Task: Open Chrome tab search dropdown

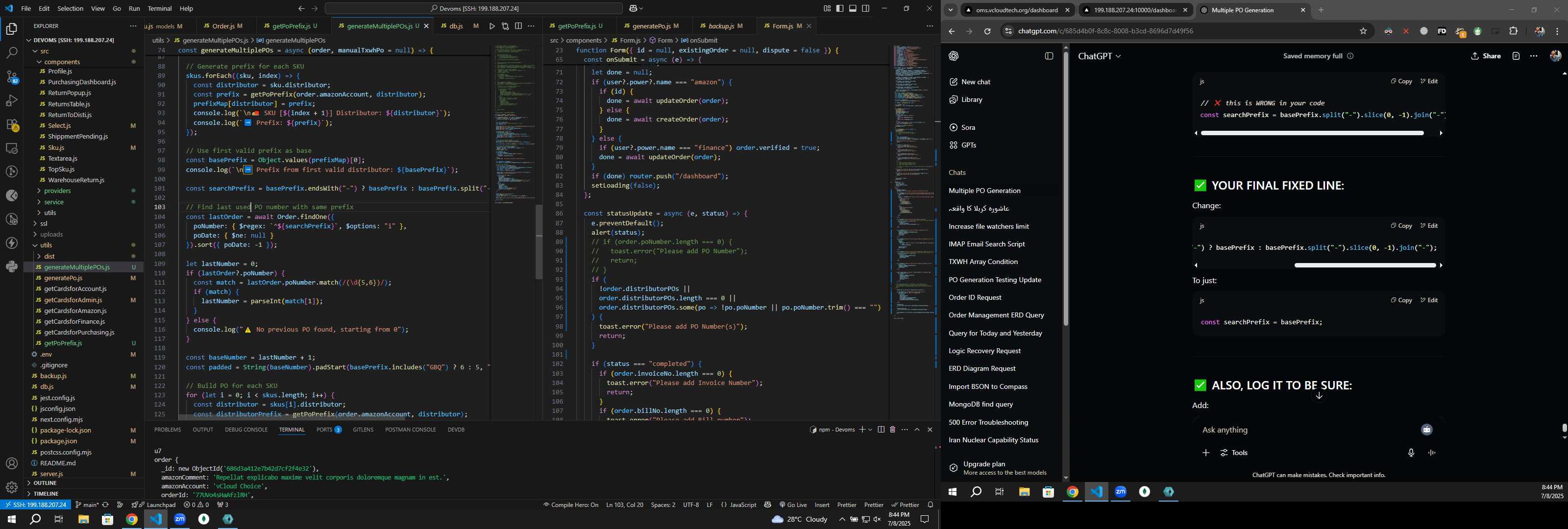Action: 950,10
